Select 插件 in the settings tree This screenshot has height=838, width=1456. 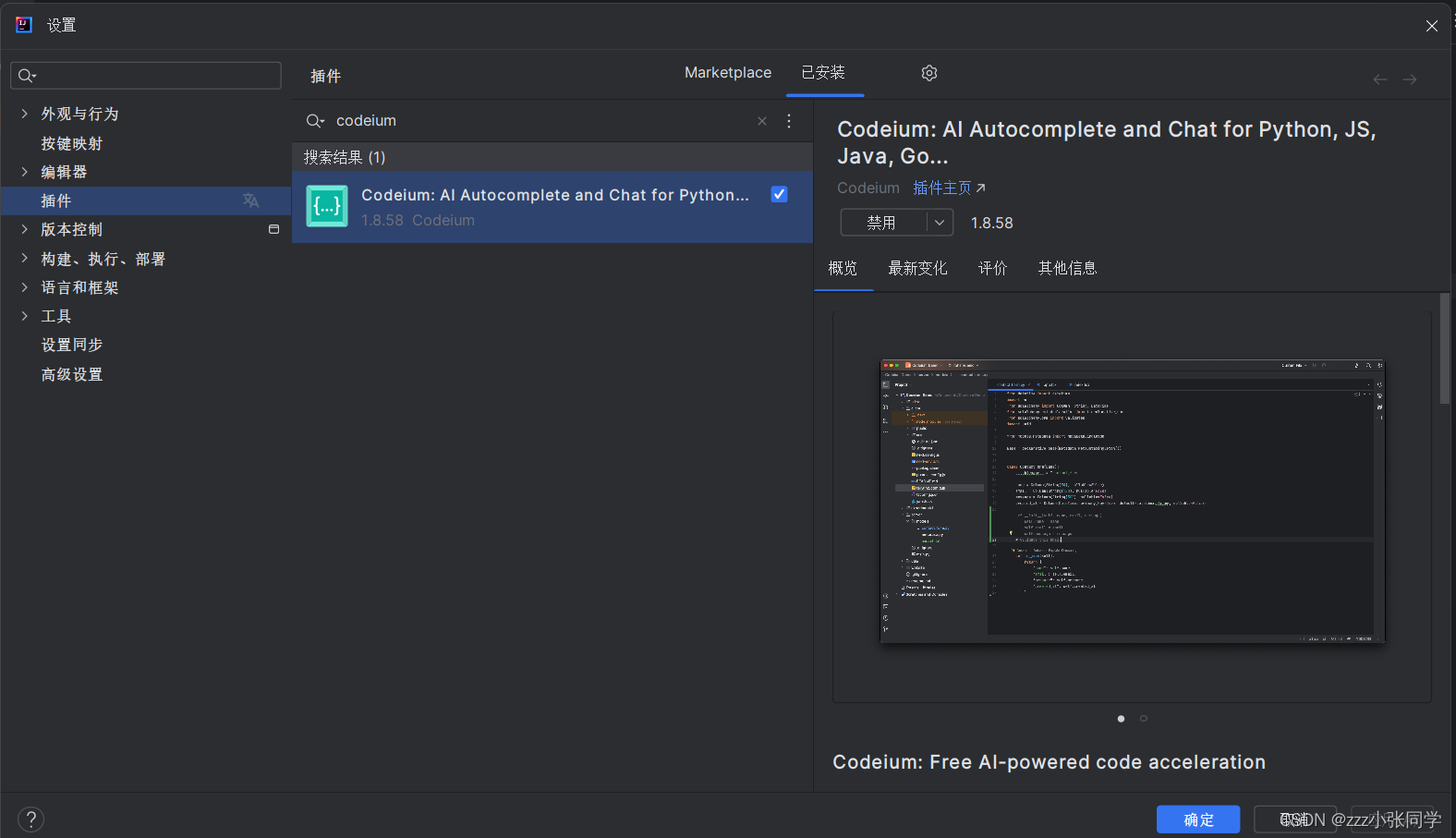(146, 200)
